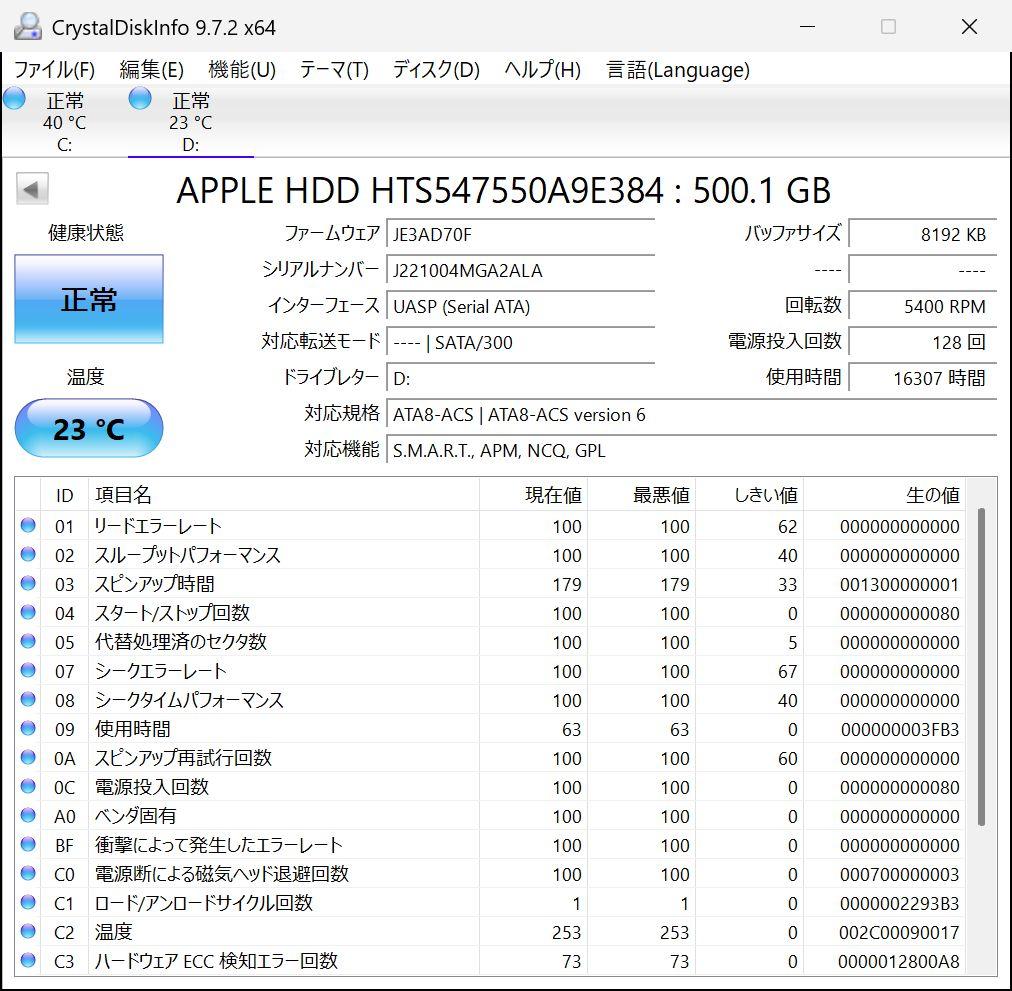Click the standard field ATA8-ACS version 6

coord(691,414)
